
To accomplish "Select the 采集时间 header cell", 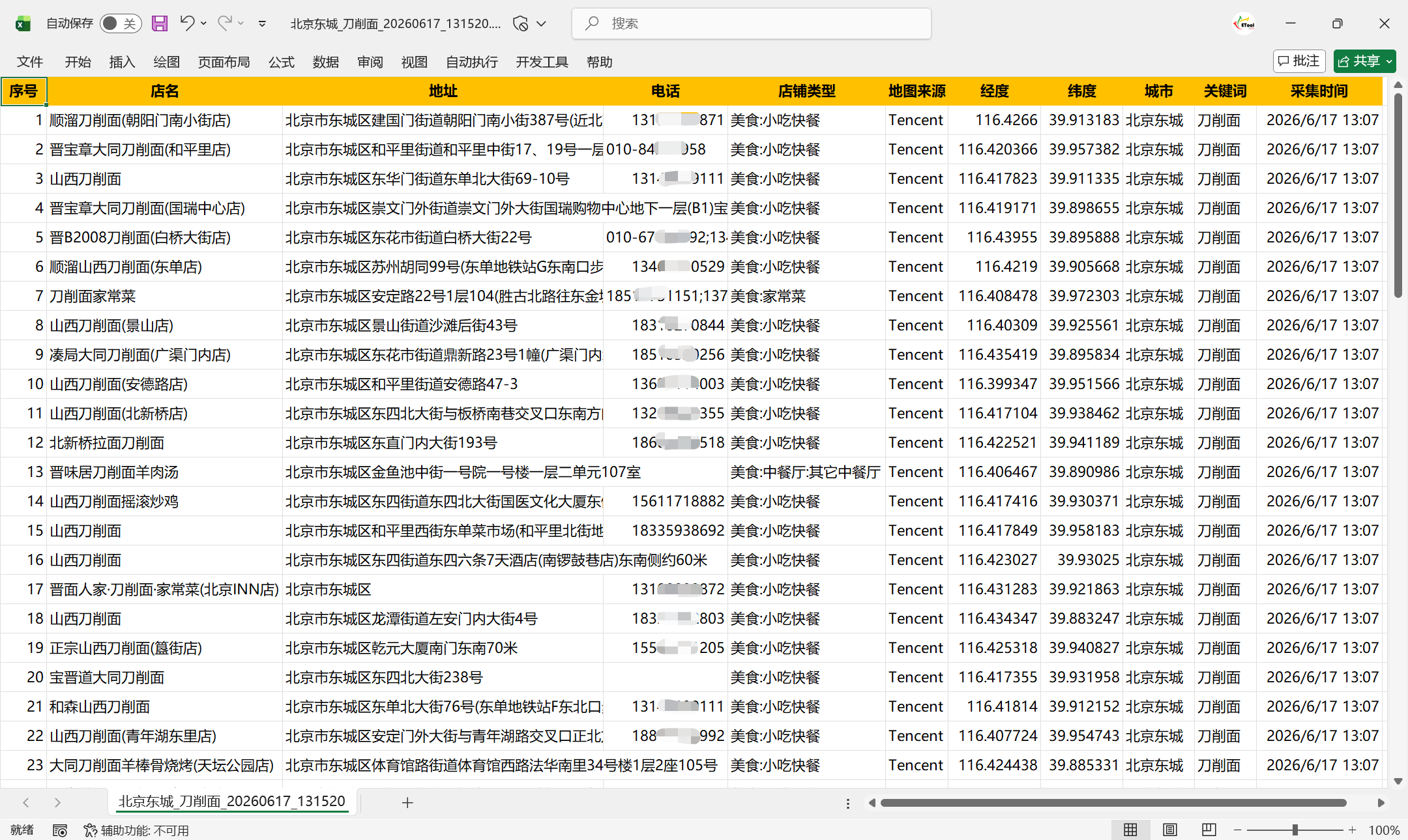I will (x=1319, y=91).
